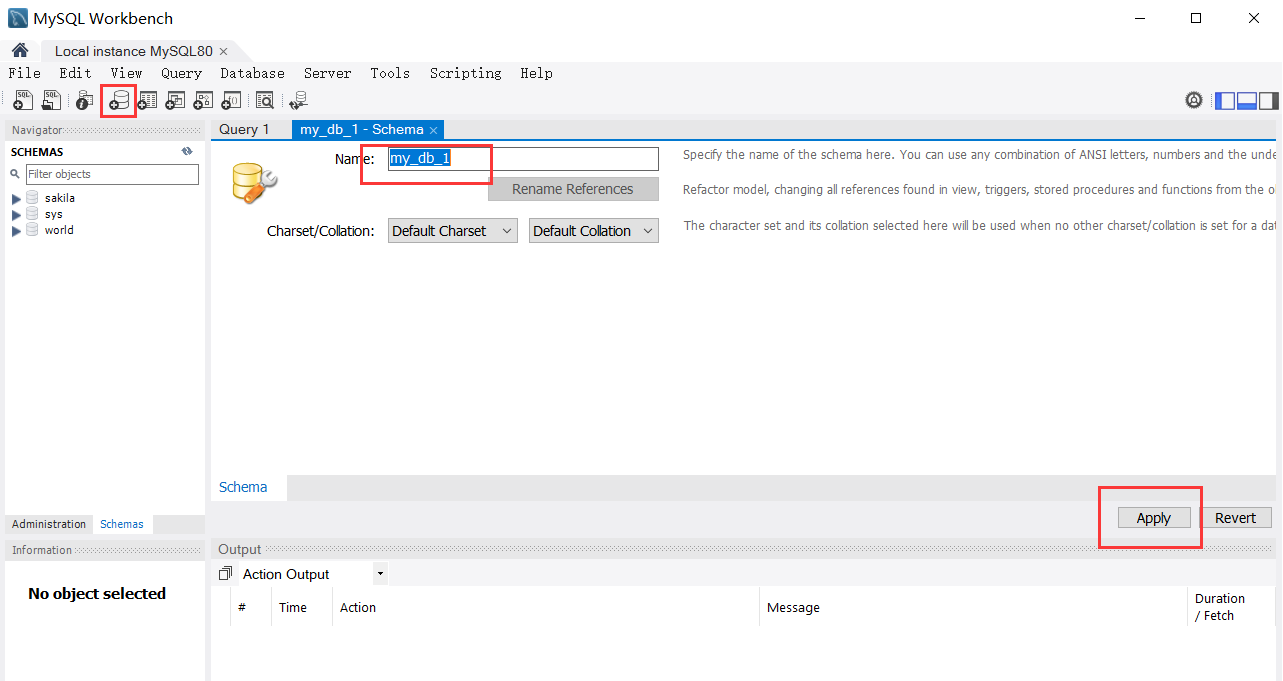Search table data toolbar icon
This screenshot has height=681, width=1283.
(265, 100)
